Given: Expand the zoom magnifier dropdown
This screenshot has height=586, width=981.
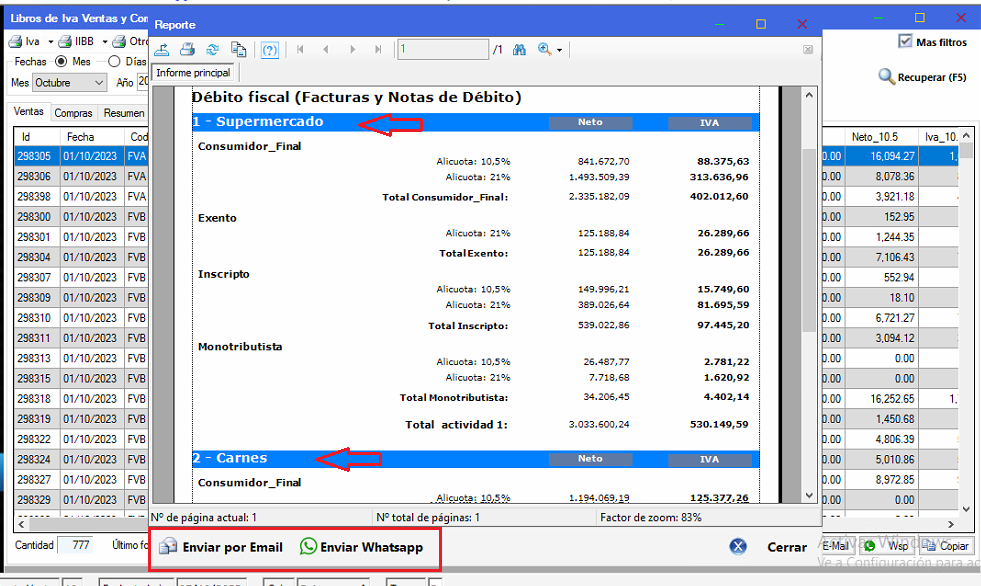Looking at the screenshot, I should pos(550,50).
